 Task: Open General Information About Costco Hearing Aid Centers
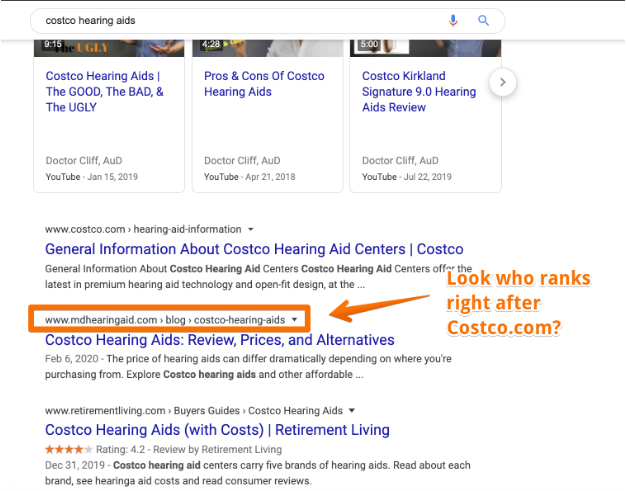(254, 249)
